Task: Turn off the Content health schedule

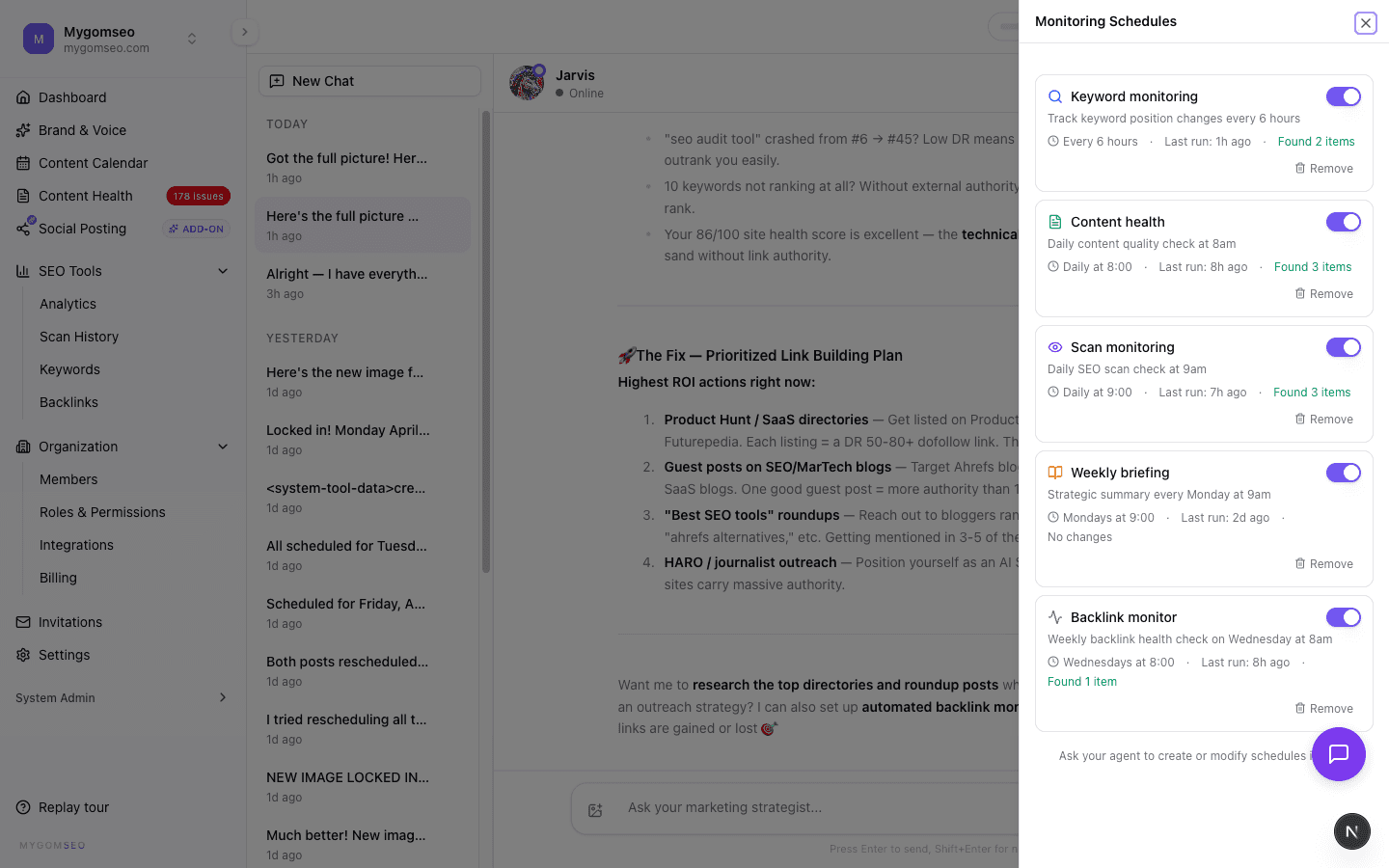Action: click(1343, 222)
